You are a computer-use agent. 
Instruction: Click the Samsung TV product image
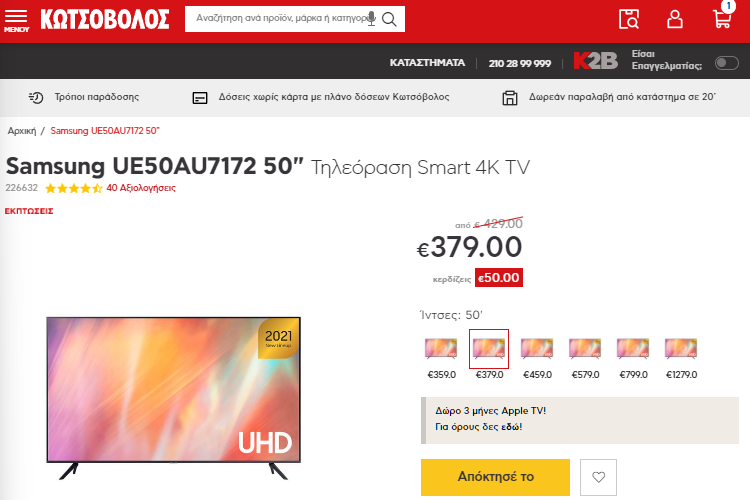click(x=174, y=398)
